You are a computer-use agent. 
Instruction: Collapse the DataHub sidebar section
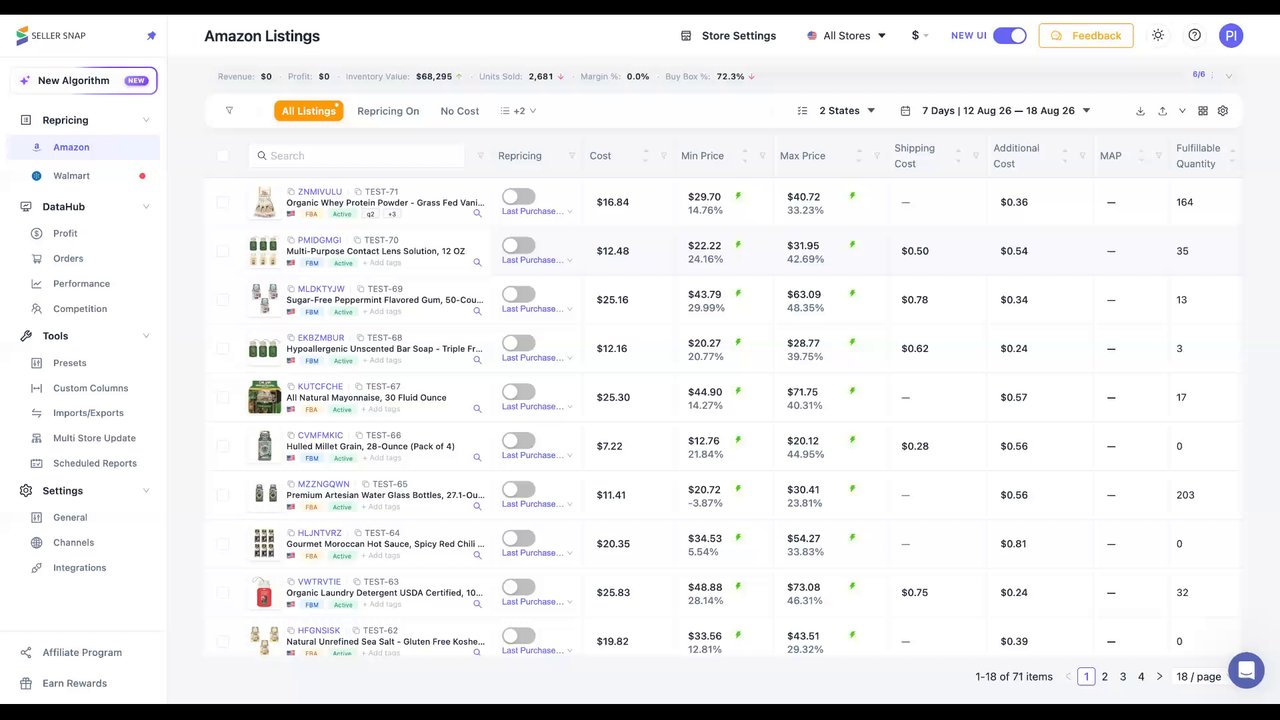pyautogui.click(x=146, y=207)
